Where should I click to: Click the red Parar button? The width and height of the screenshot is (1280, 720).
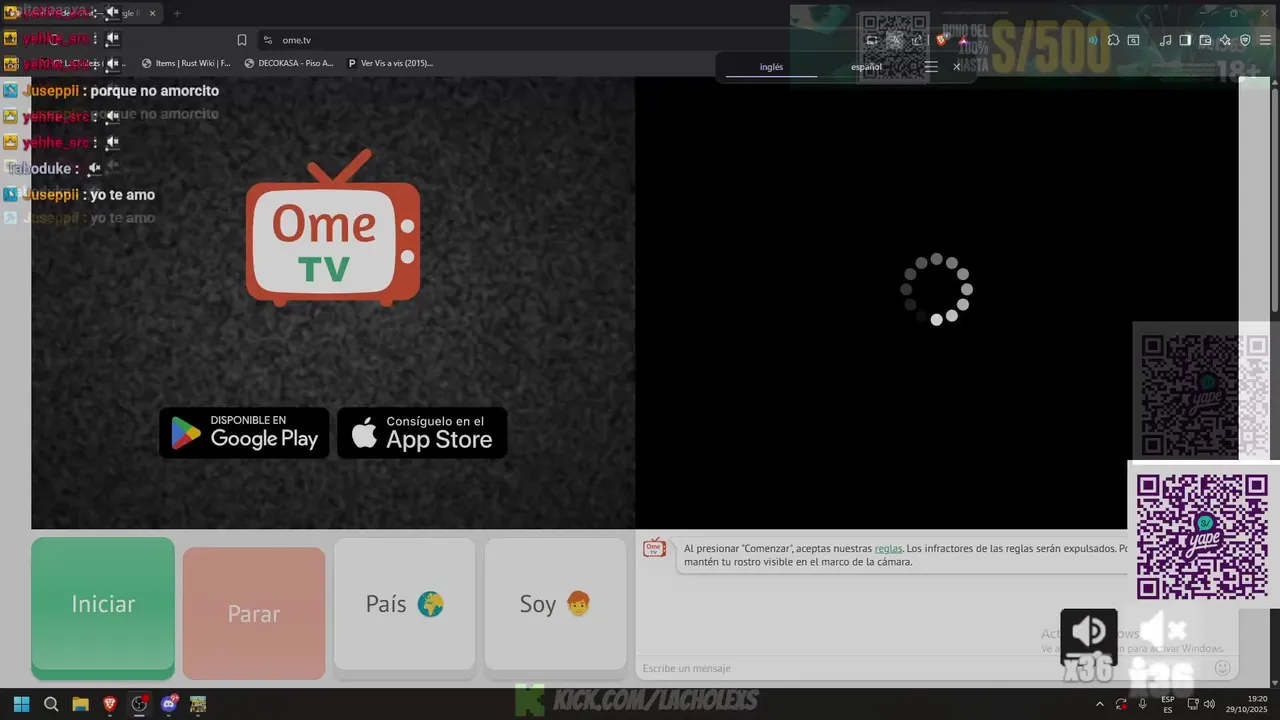[x=254, y=613]
